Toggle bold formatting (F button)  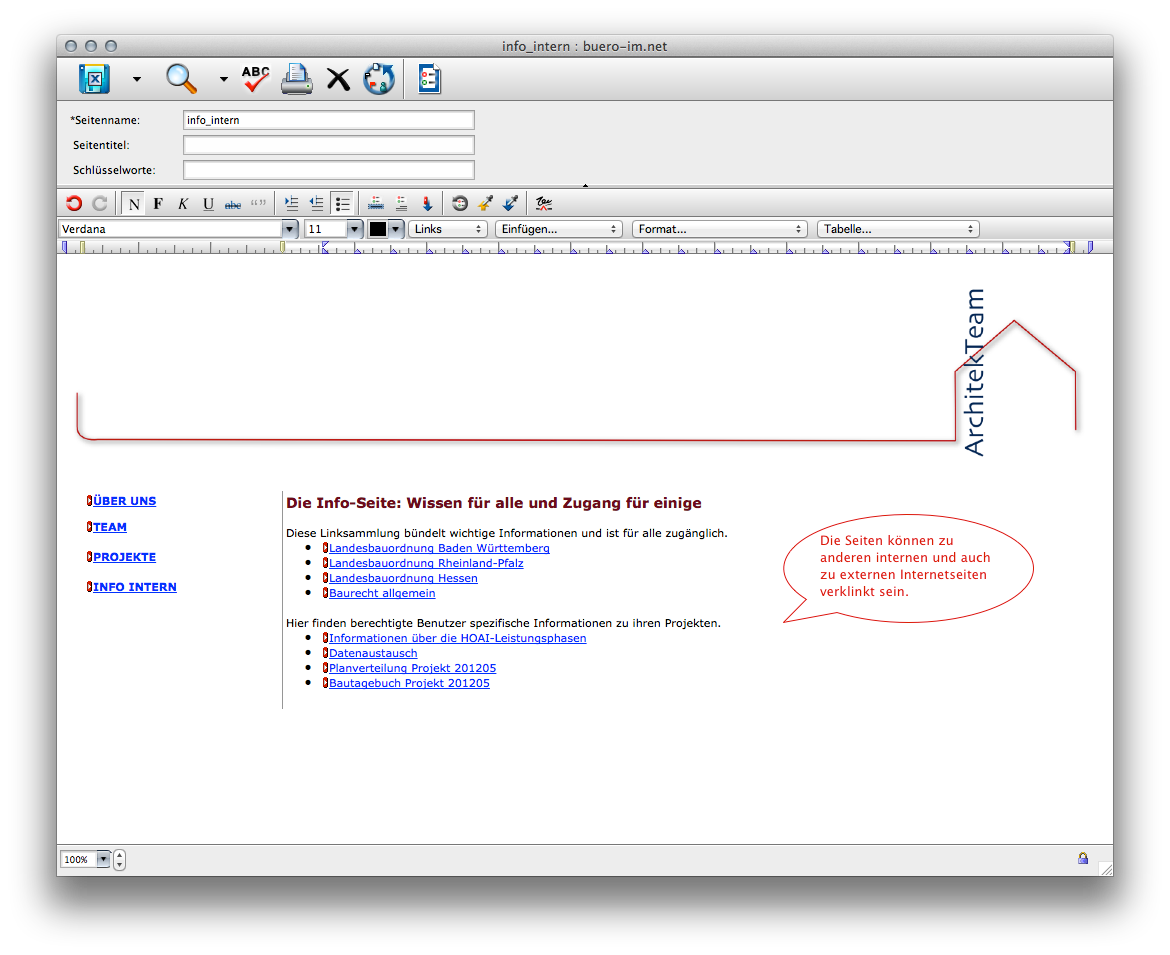point(158,204)
